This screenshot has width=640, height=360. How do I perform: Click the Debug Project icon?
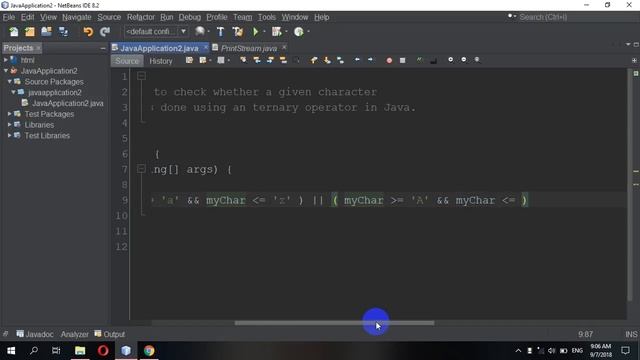click(x=276, y=32)
